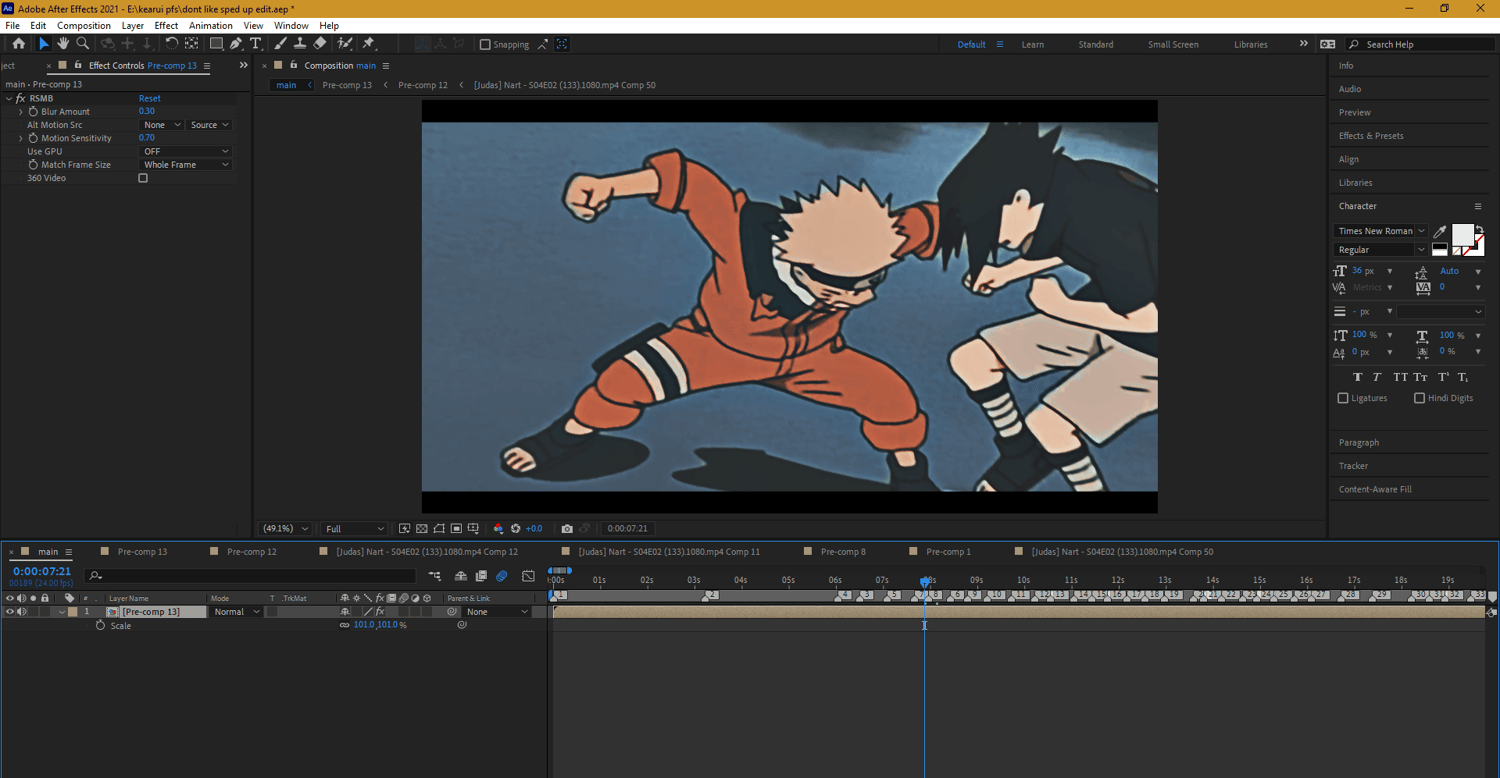Image resolution: width=1500 pixels, height=778 pixels.
Task: Select the Rotation tool
Action: coord(171,44)
